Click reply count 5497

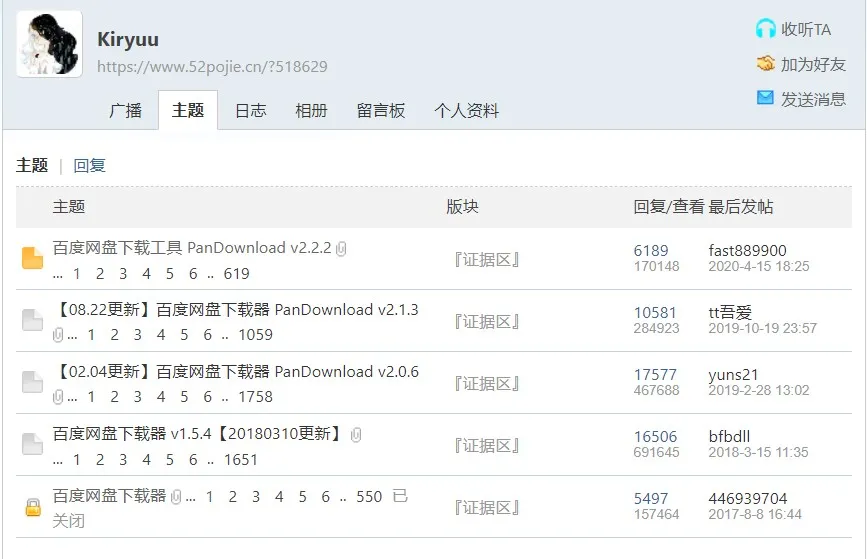click(x=651, y=498)
